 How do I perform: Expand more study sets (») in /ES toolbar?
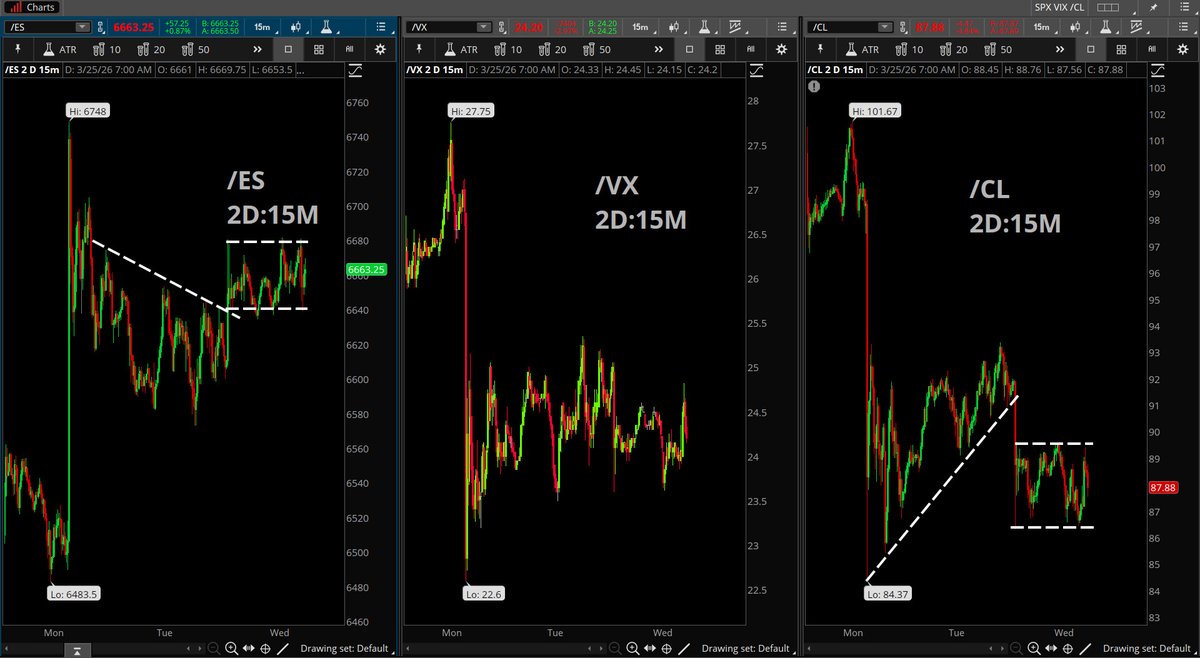[257, 49]
